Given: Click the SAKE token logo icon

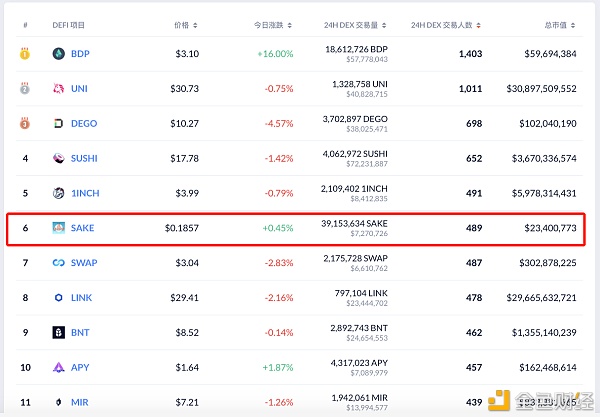Looking at the screenshot, I should click(59, 228).
